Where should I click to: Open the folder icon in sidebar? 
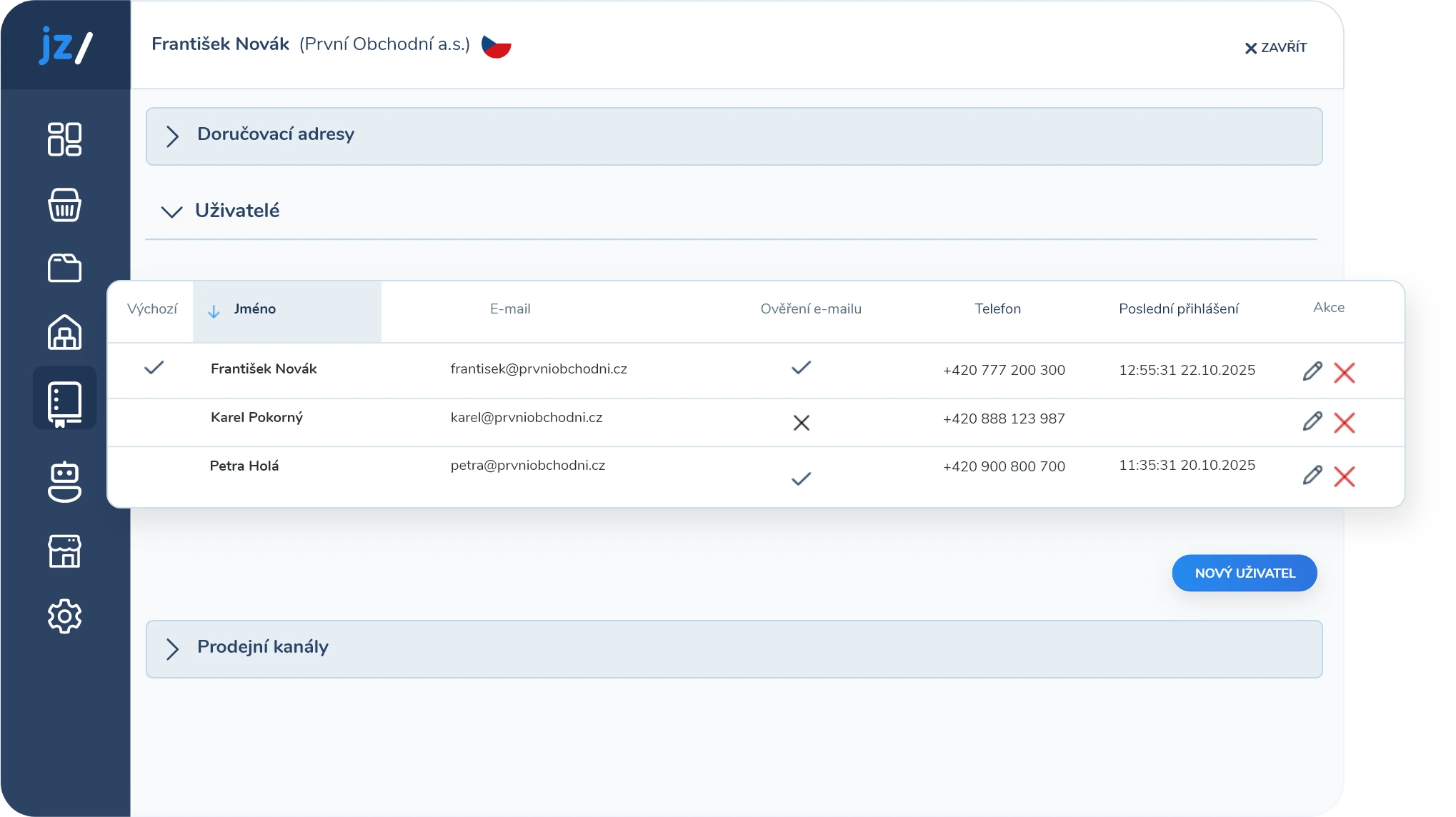click(x=64, y=269)
